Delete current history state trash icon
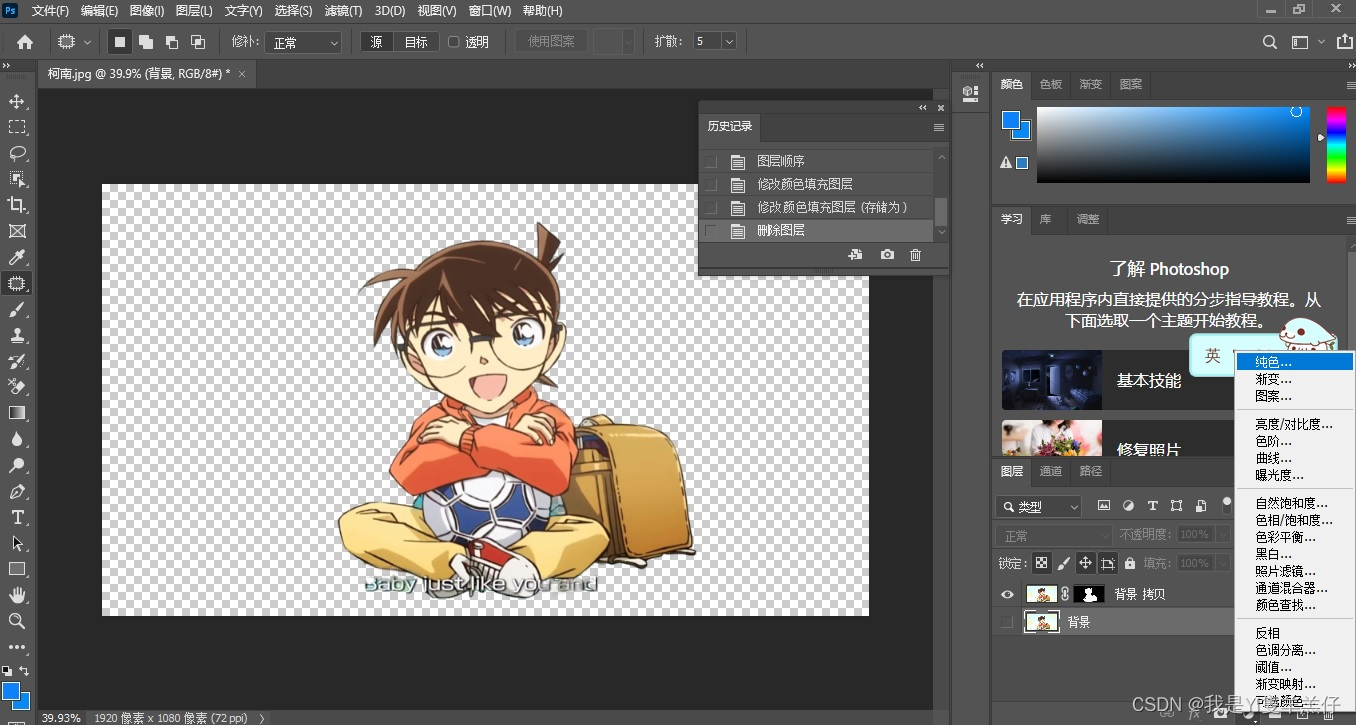The width and height of the screenshot is (1356, 725). [x=915, y=255]
